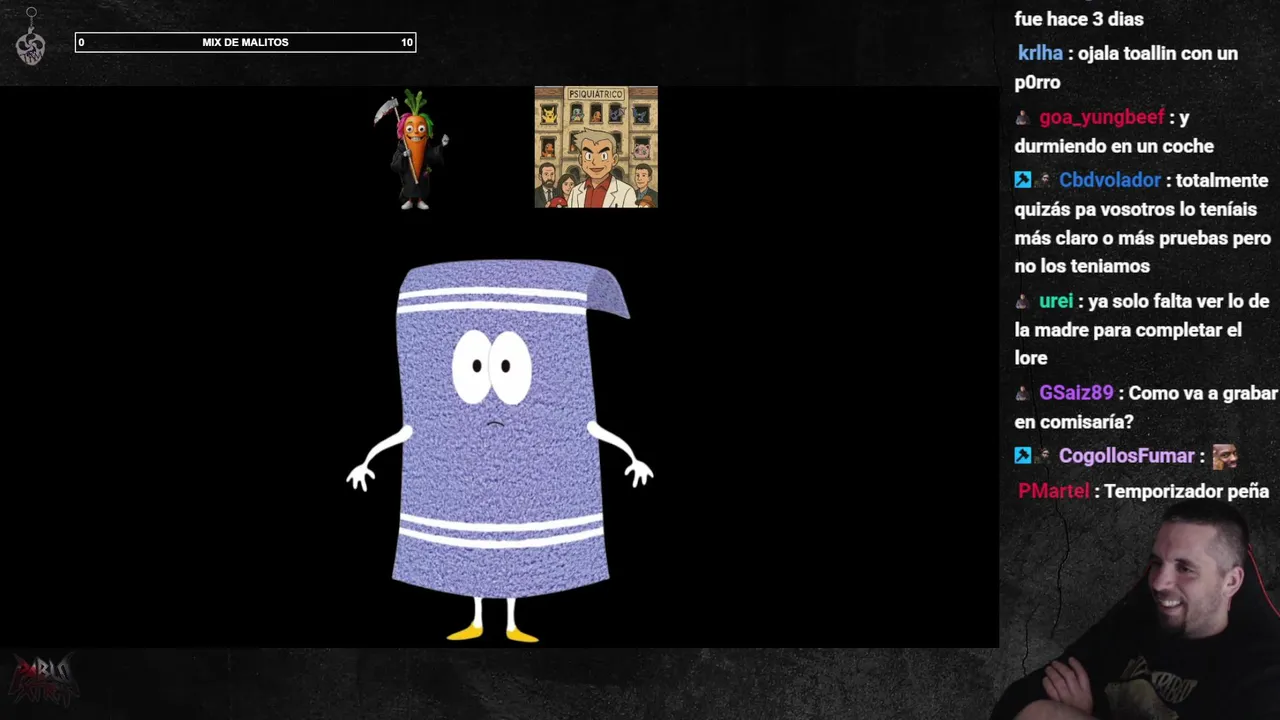The height and width of the screenshot is (720, 1280).
Task: Click the message 'Como va a grabar en comisaría?'
Action: click(1146, 407)
